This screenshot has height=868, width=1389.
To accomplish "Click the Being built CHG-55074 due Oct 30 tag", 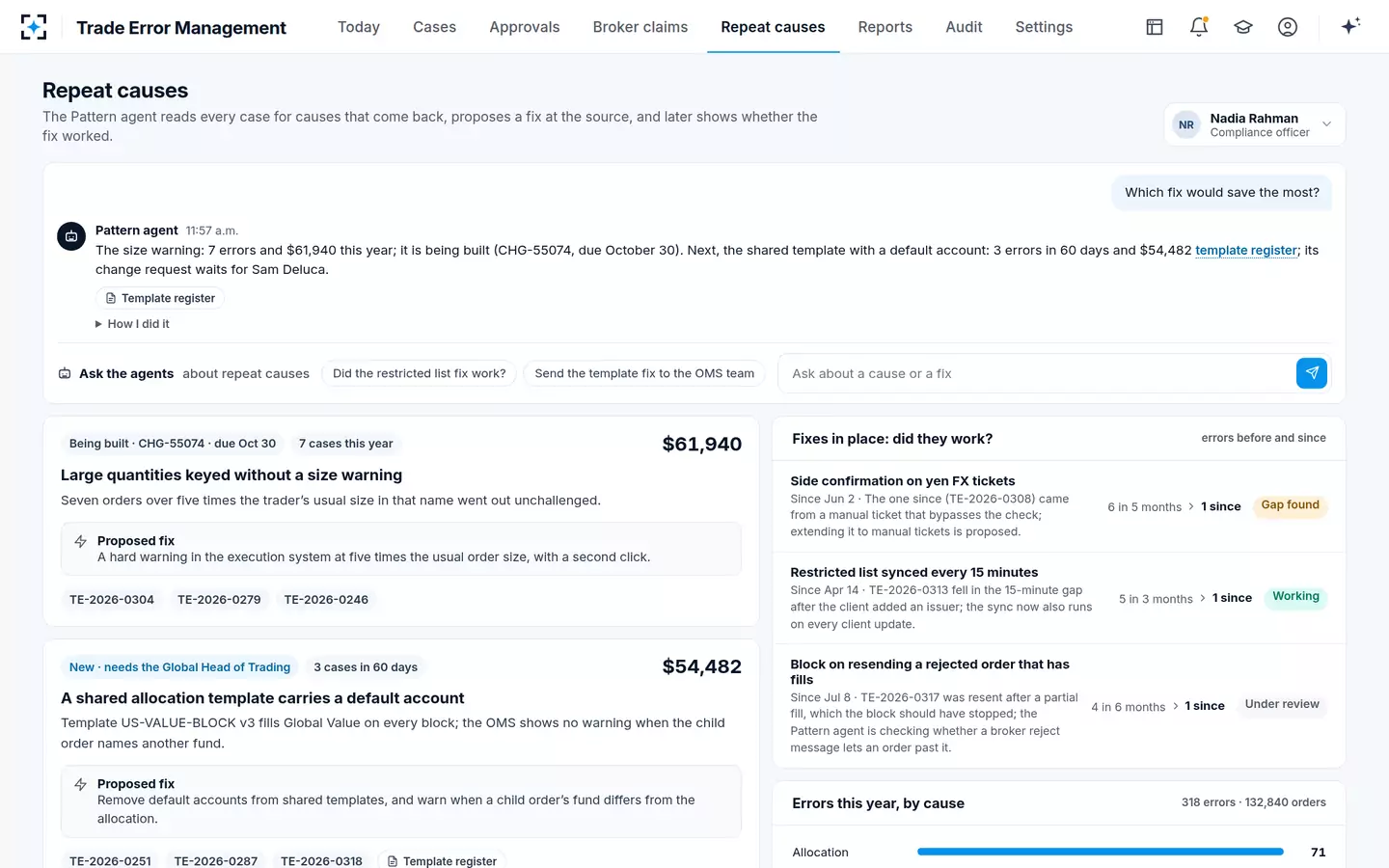I will (x=173, y=444).
